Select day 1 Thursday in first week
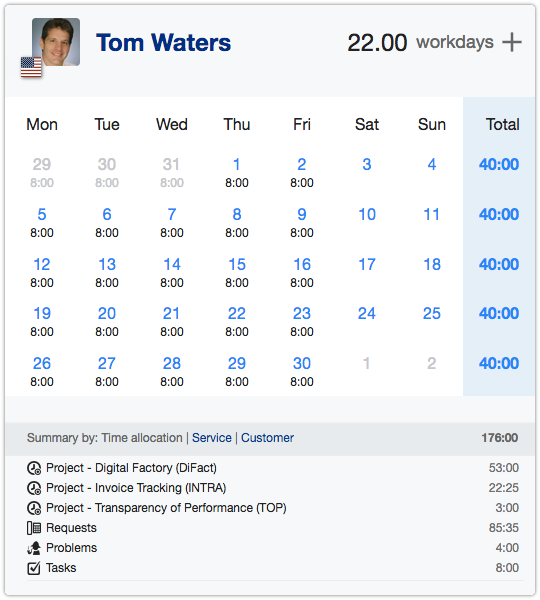The image size is (540, 600). coord(237,165)
